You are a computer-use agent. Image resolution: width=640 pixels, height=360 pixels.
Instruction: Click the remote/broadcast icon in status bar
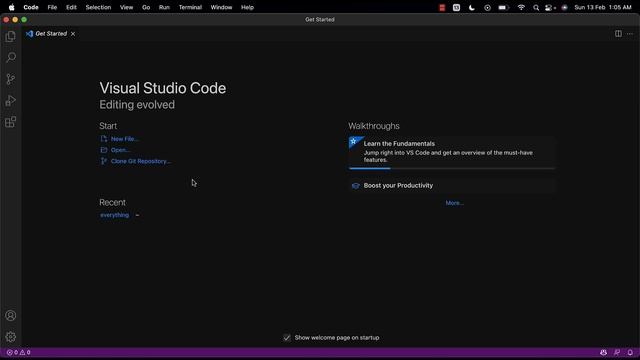point(603,352)
